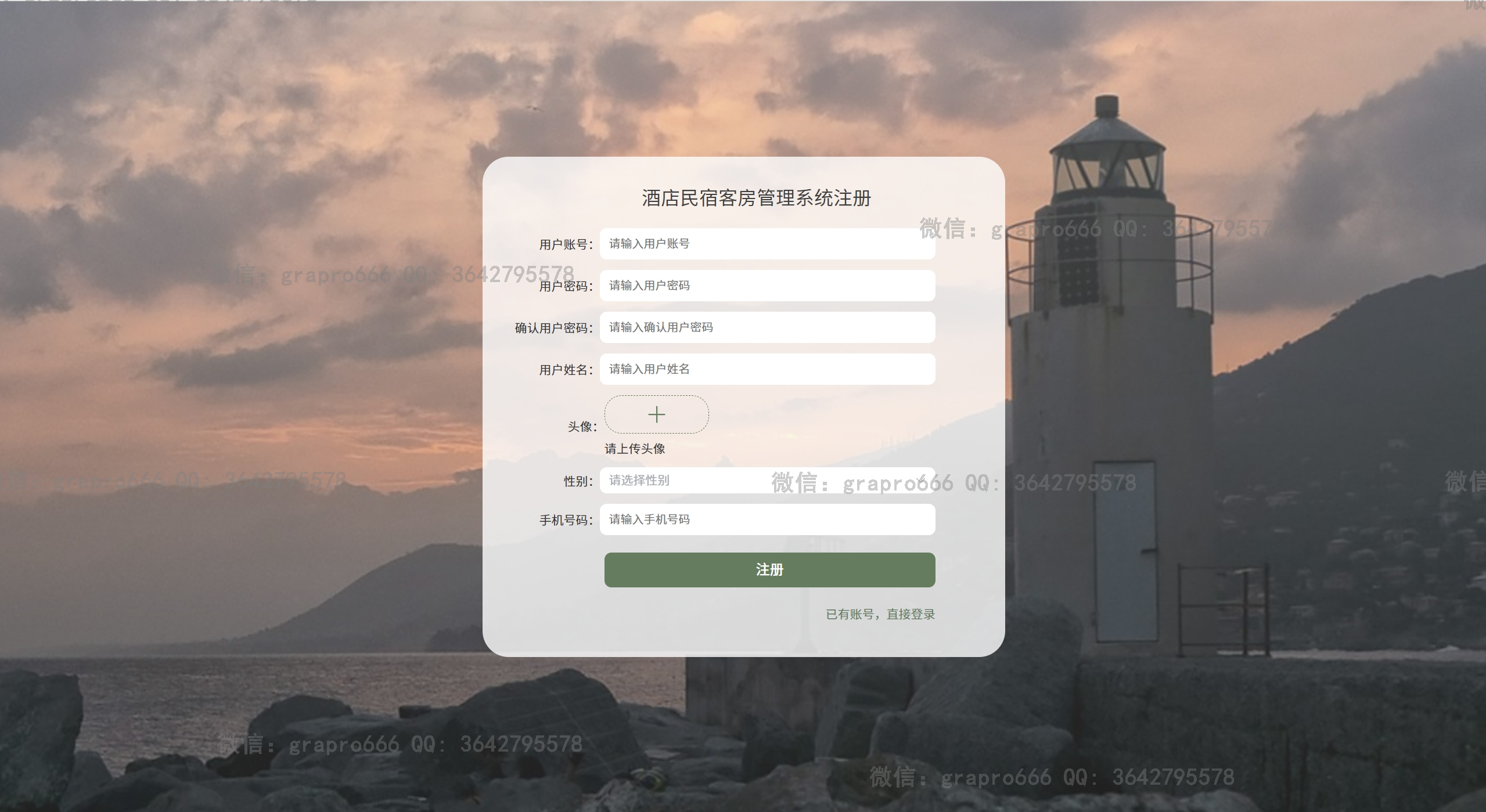Viewport: 1486px width, 812px height.
Task: Click the plus icon to upload avatar
Action: [656, 414]
